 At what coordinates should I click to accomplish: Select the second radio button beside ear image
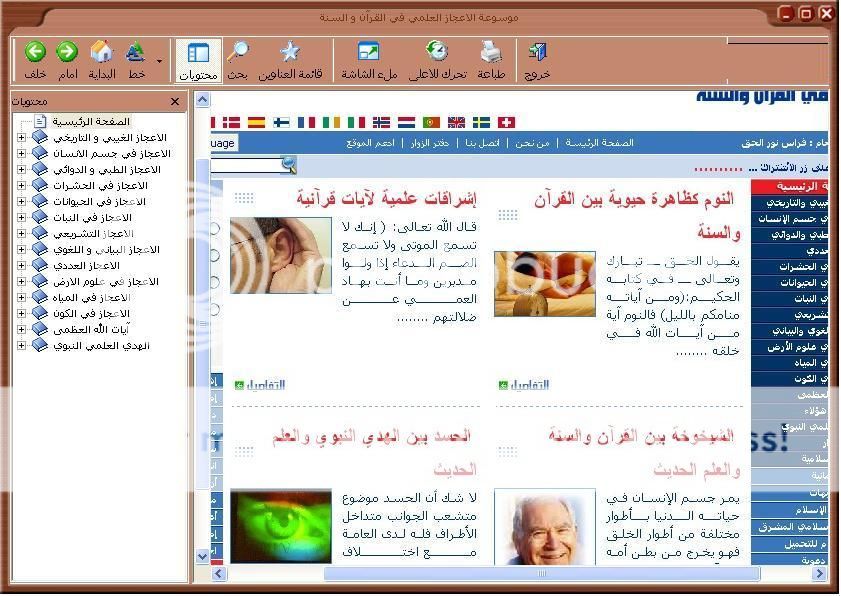(213, 256)
